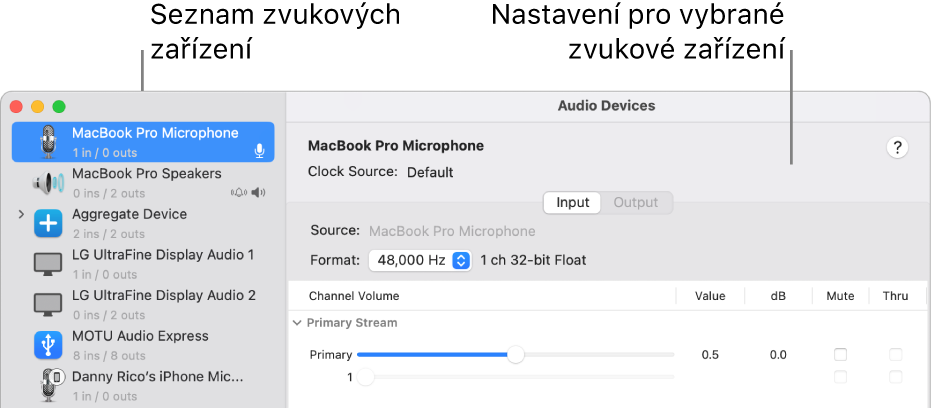This screenshot has height=410, width=931.
Task: Toggle the Mute checkbox for channel 1
Action: pyautogui.click(x=841, y=377)
